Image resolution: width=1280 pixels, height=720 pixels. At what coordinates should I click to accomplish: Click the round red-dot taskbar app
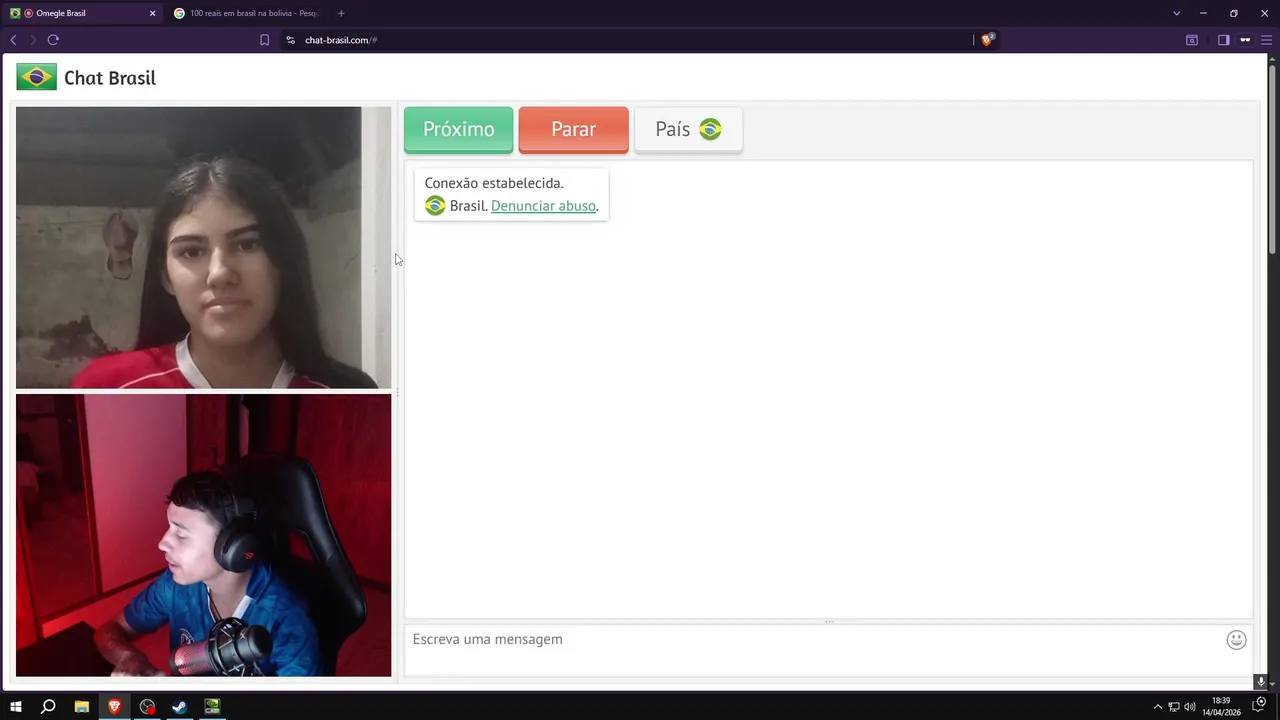coord(148,707)
